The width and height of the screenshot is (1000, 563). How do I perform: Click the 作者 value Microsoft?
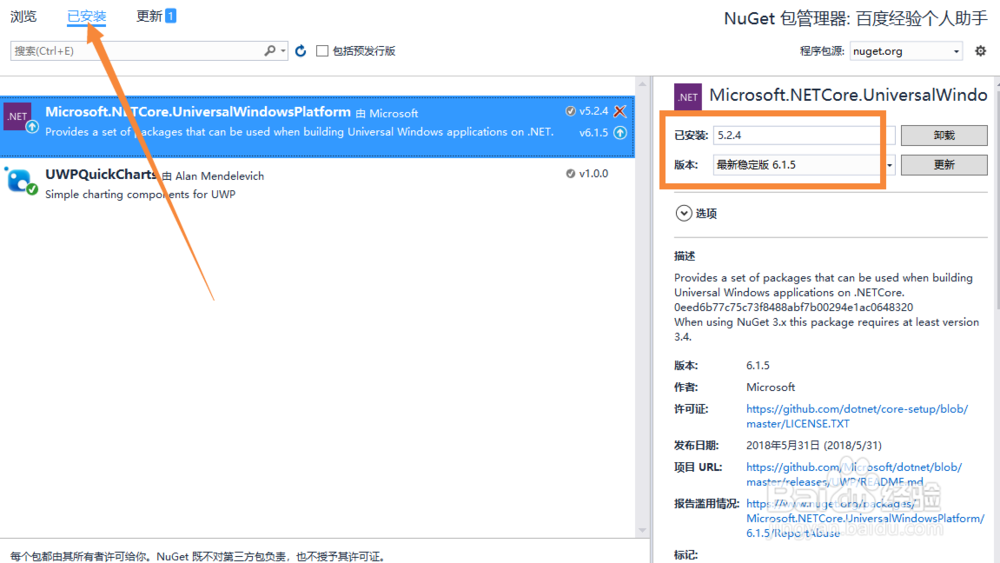[770, 387]
